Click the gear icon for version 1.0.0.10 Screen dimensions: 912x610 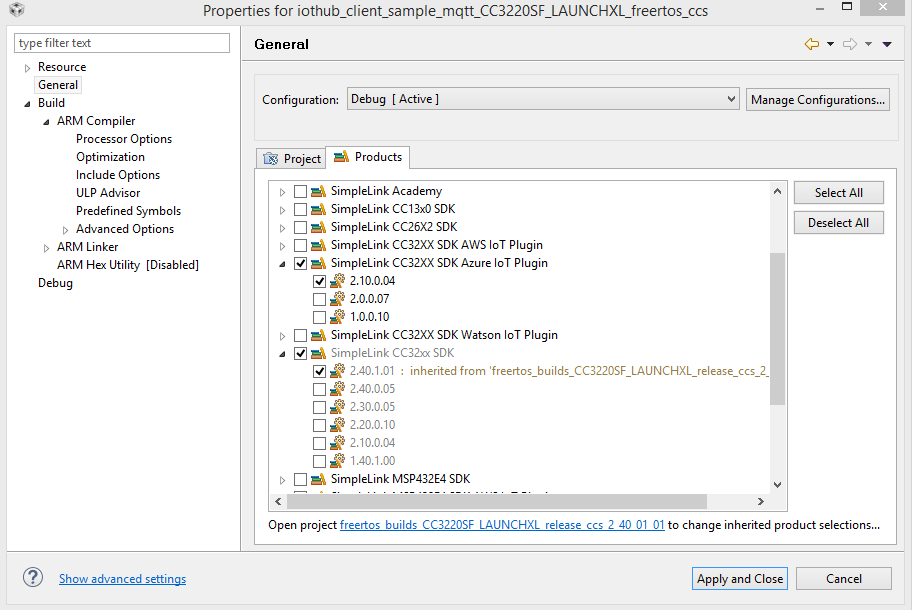[337, 317]
